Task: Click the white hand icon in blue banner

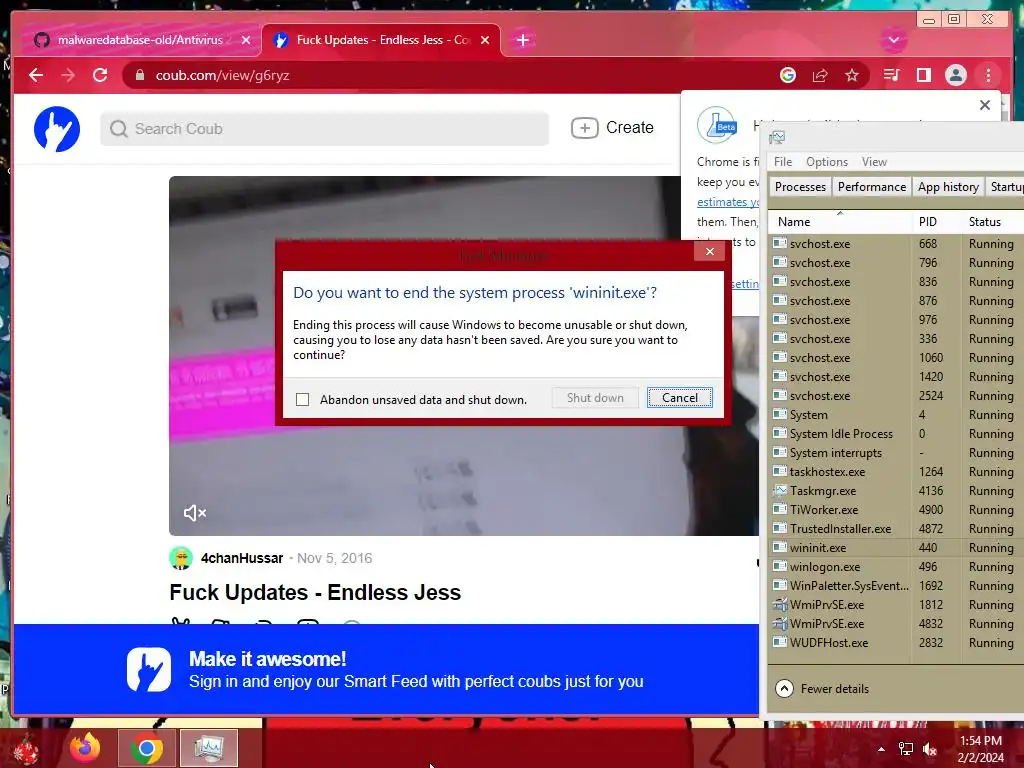Action: click(149, 669)
